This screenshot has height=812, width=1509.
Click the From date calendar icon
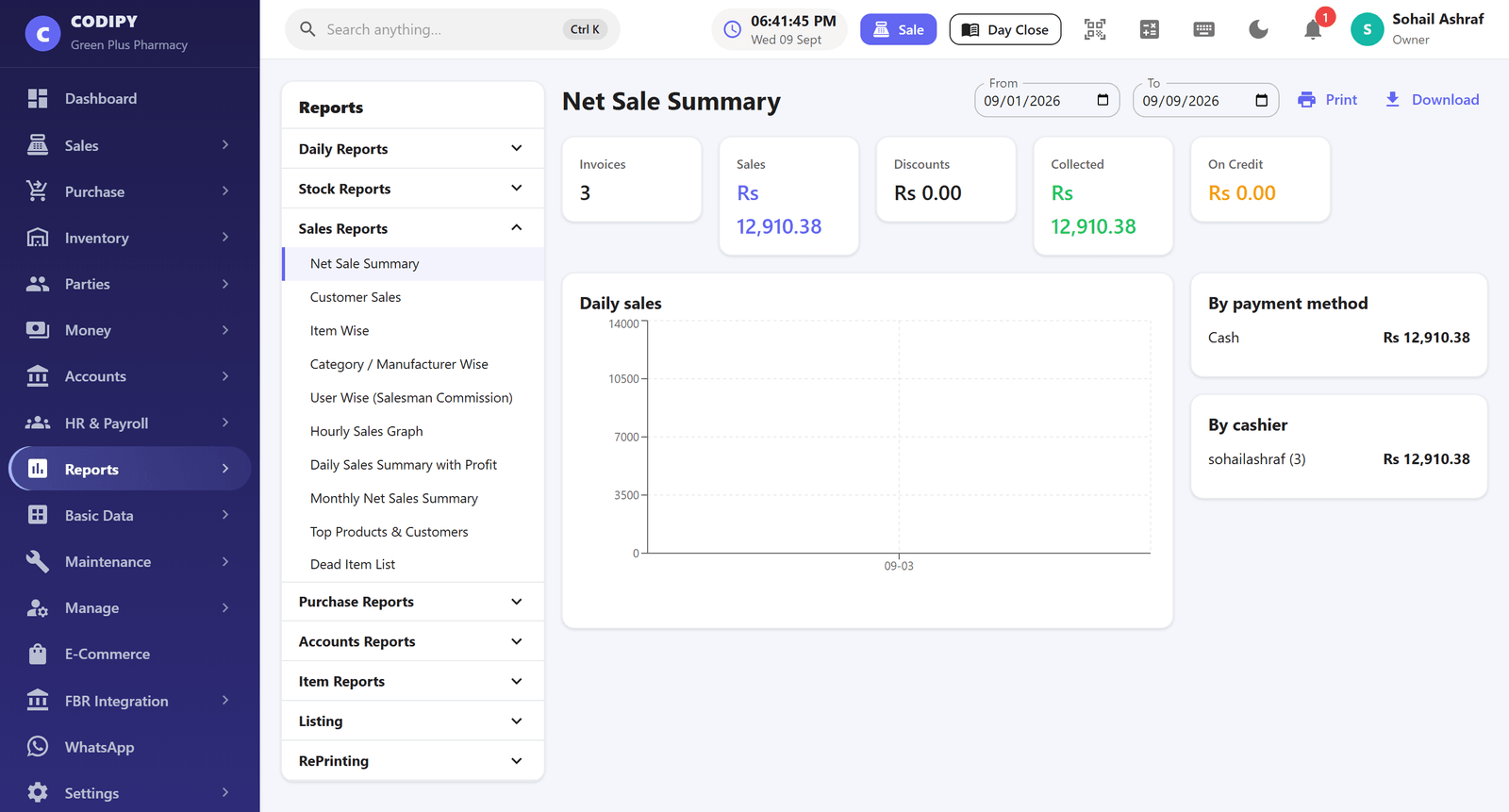click(x=1103, y=100)
